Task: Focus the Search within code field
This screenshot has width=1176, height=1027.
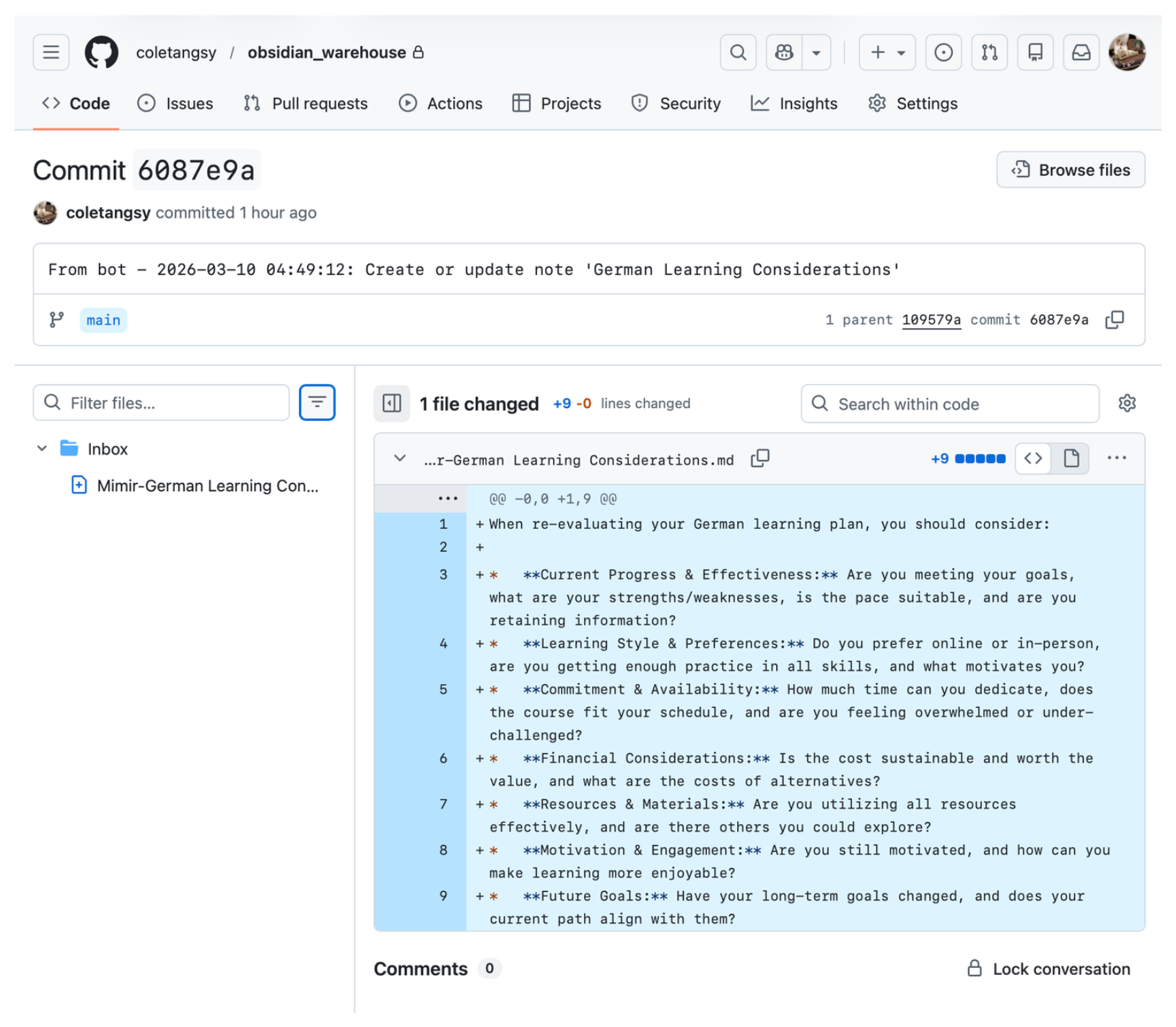Action: click(x=950, y=404)
